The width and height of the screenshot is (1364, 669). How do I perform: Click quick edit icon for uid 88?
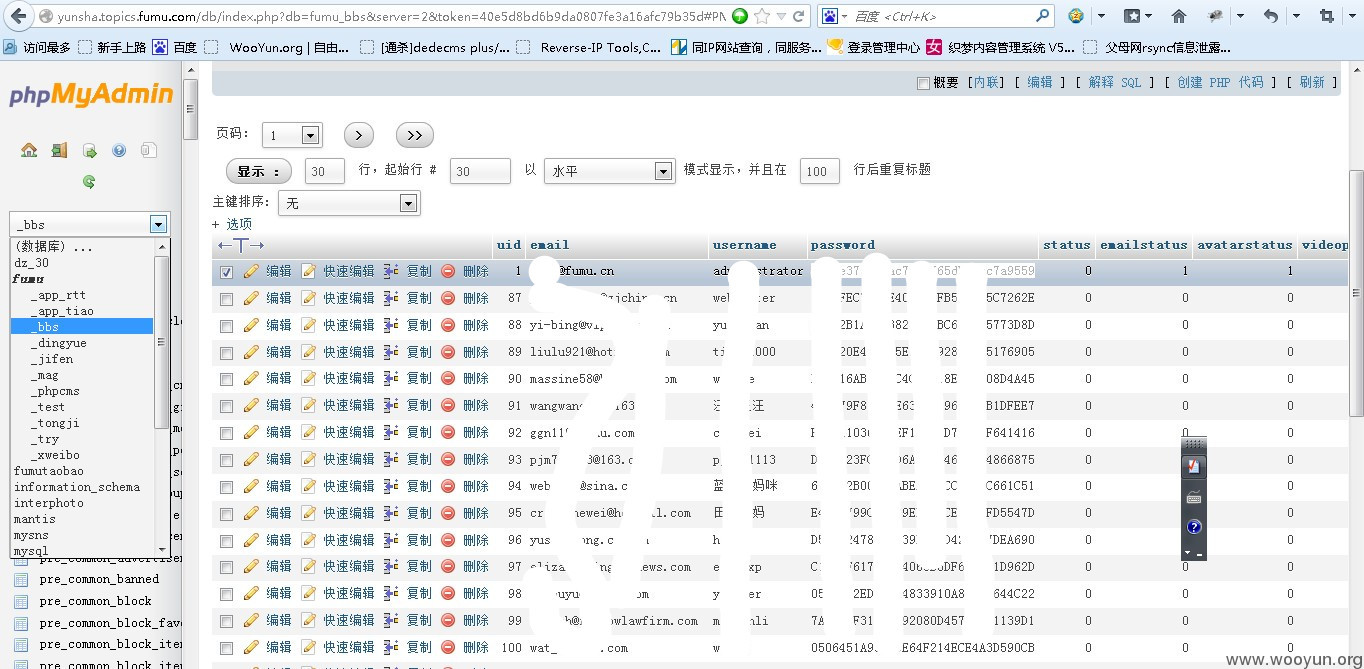click(x=308, y=325)
